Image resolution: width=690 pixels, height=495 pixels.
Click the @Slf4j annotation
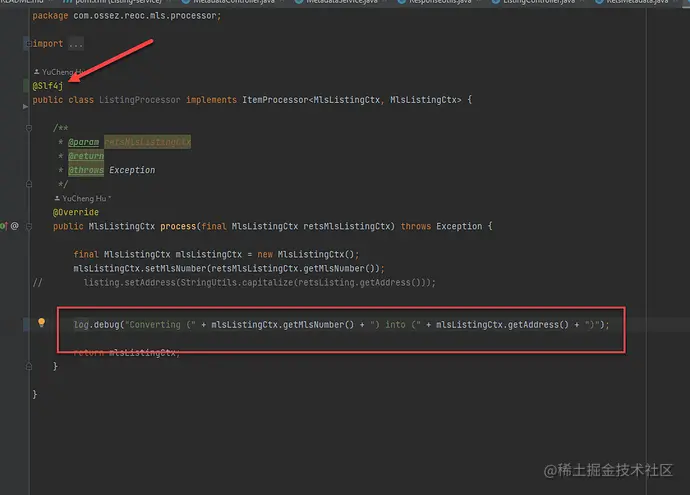click(x=48, y=86)
